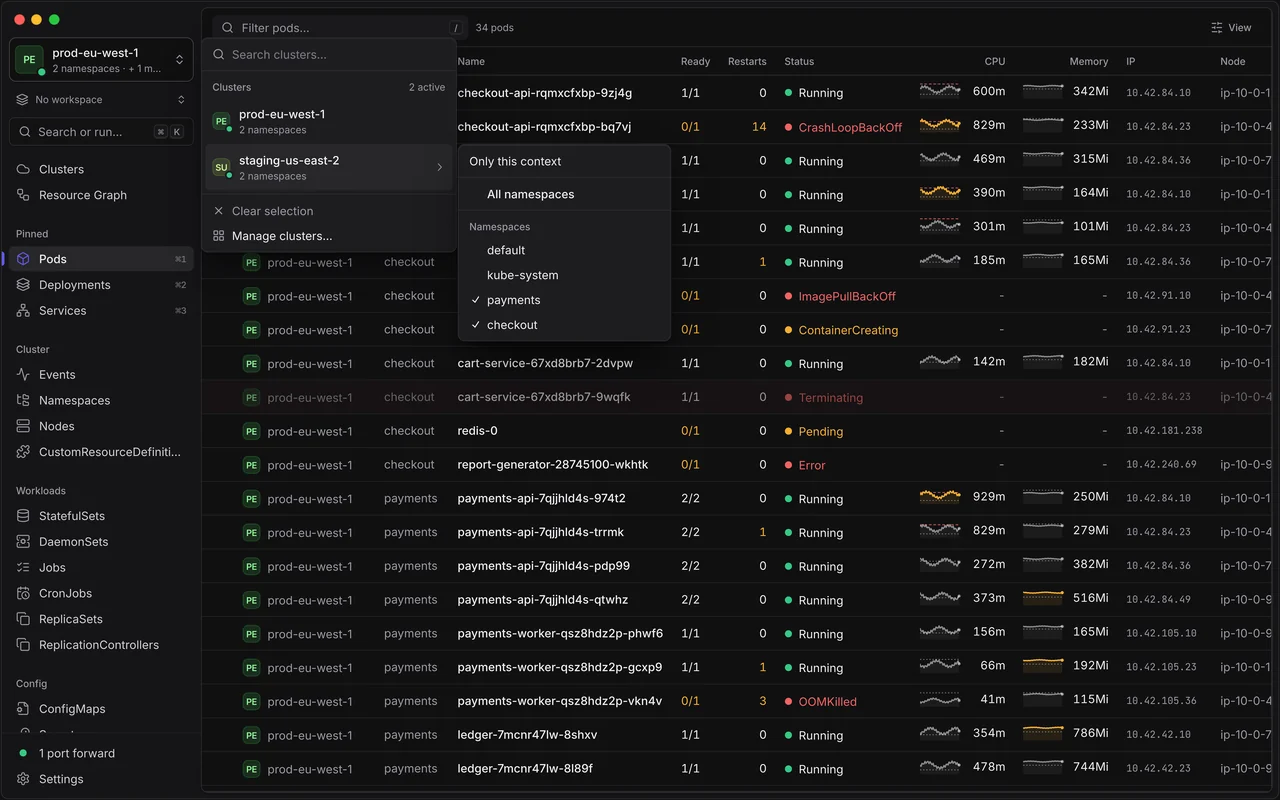Sort by the Status column header

point(799,62)
